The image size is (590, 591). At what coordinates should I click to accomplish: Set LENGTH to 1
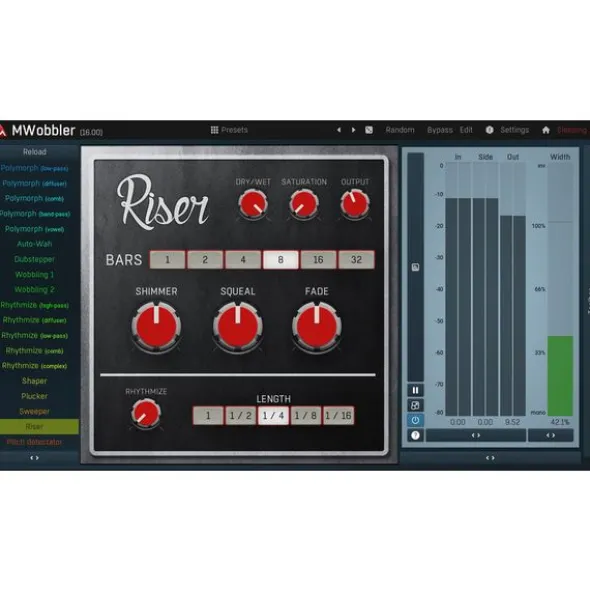coord(208,415)
